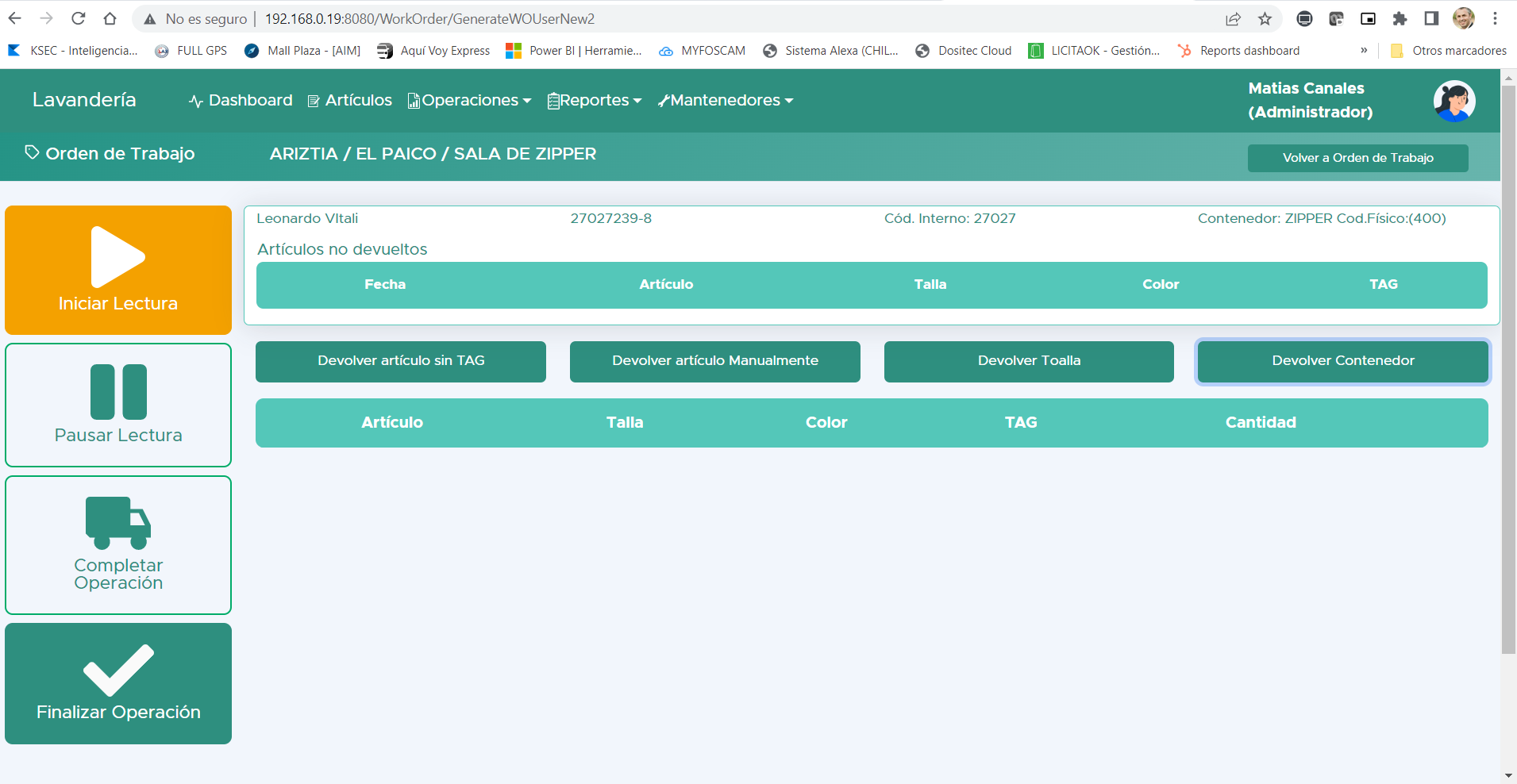Expand the Operaciones menu
Screen dimensions: 1517x784
(469, 100)
